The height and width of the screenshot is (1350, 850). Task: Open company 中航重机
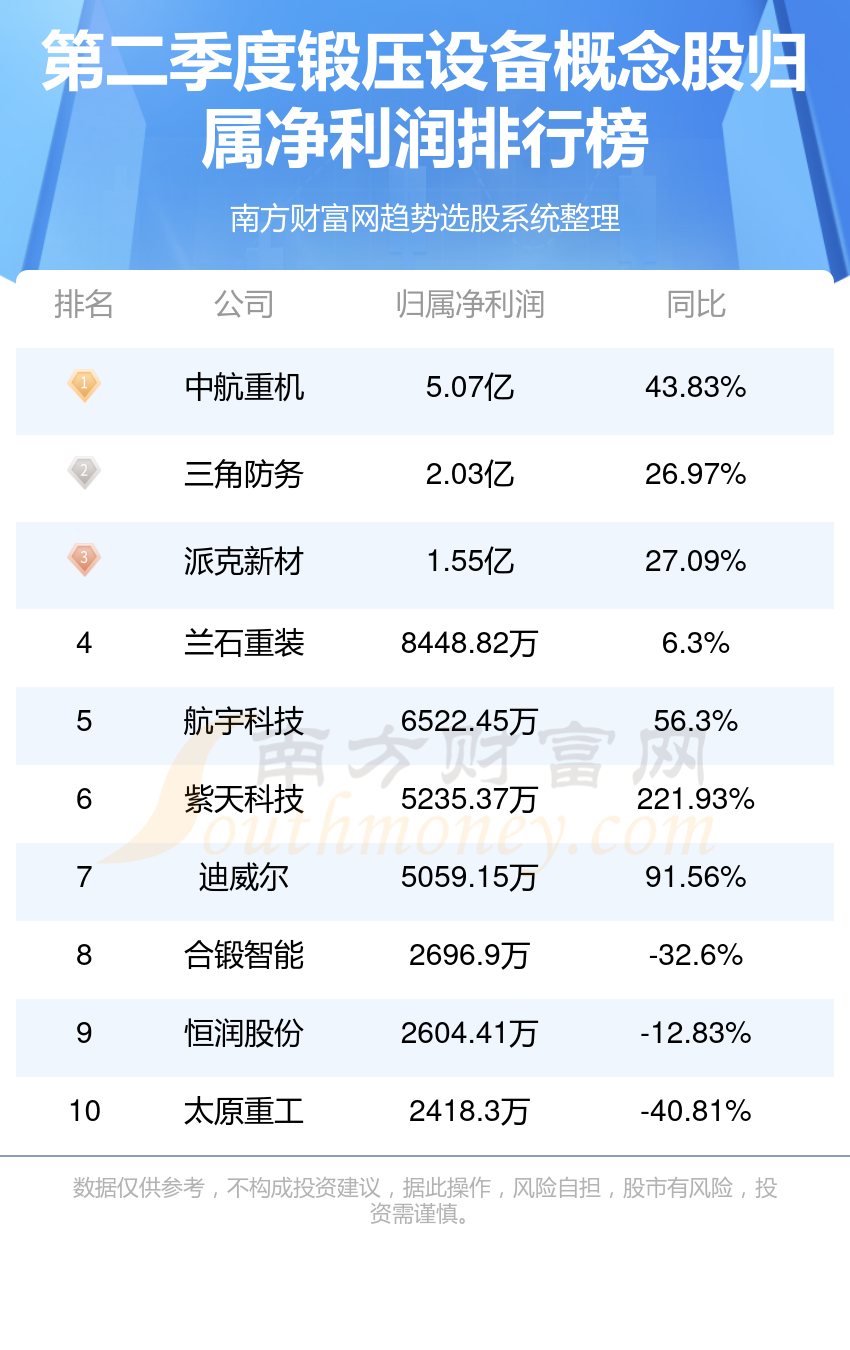244,387
